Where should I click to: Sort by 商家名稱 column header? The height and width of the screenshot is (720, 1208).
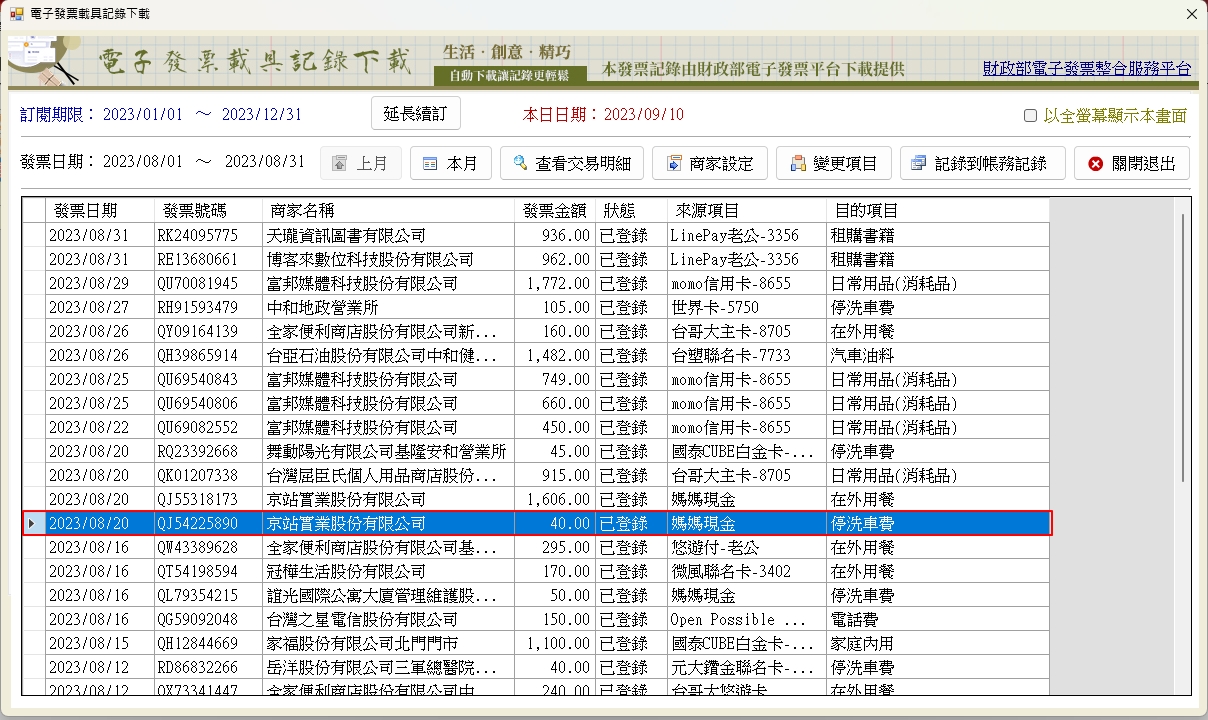[388, 210]
